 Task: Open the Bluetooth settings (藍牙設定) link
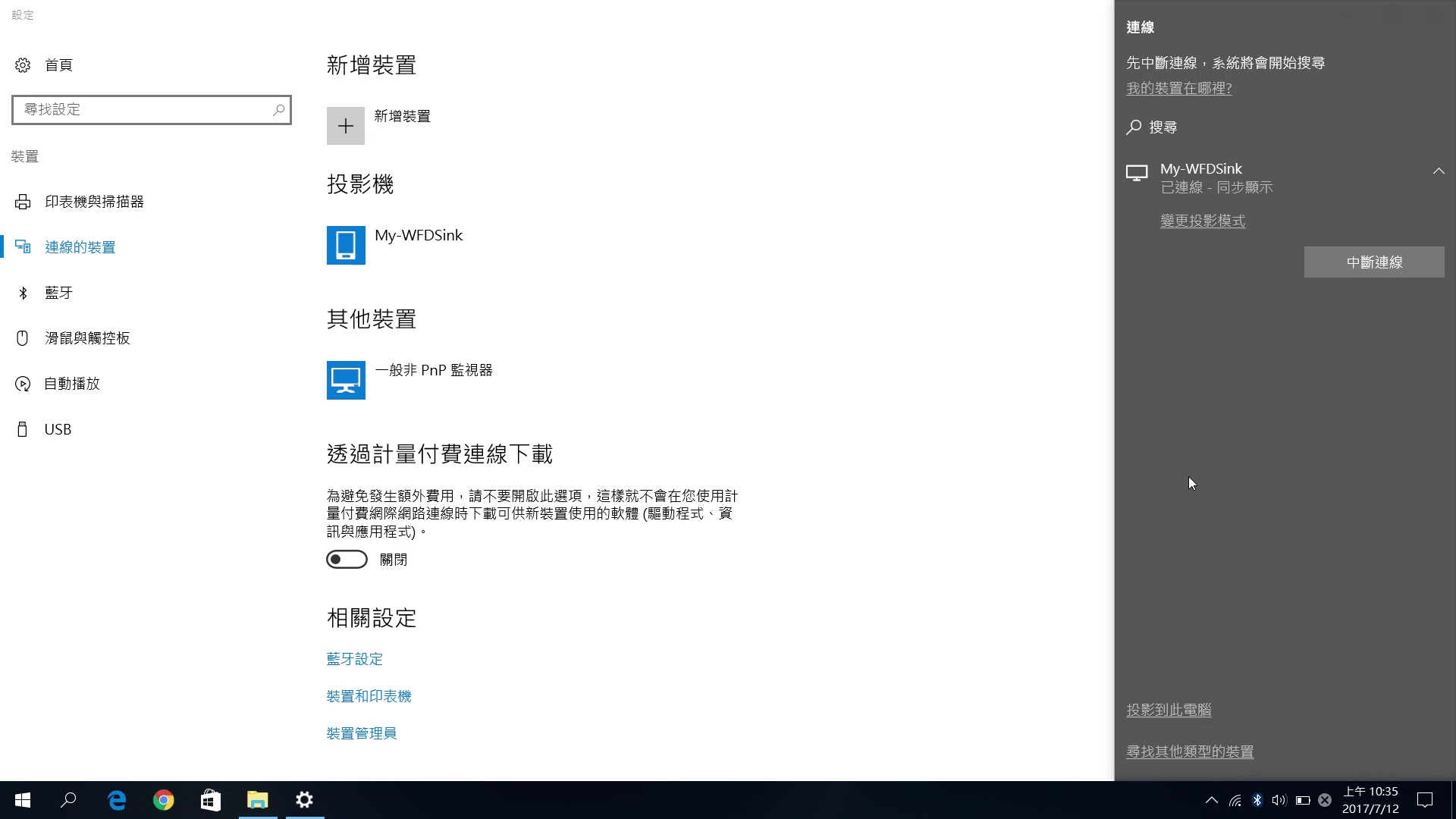coord(354,659)
